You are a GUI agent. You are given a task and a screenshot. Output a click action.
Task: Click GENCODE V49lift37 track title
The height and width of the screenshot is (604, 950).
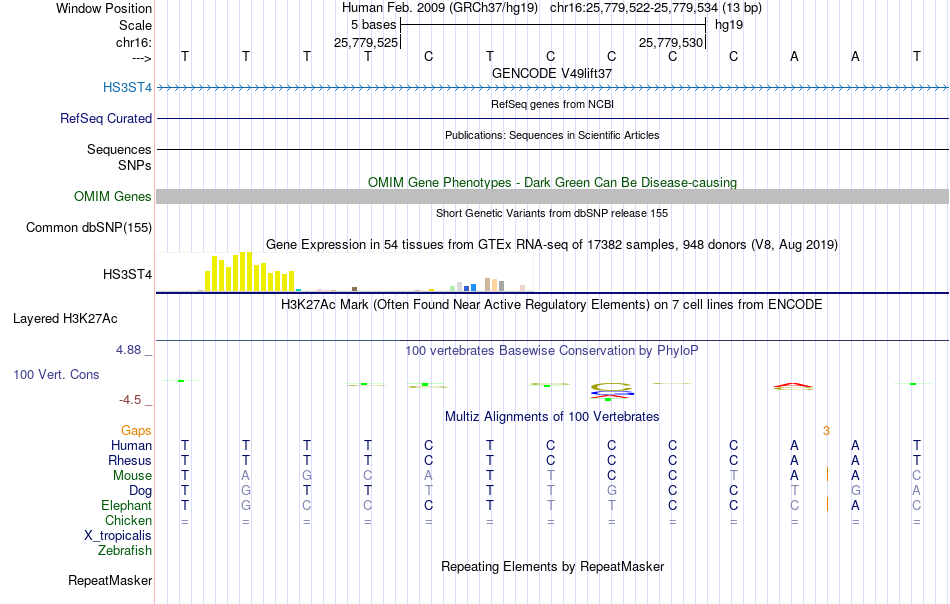click(x=552, y=73)
